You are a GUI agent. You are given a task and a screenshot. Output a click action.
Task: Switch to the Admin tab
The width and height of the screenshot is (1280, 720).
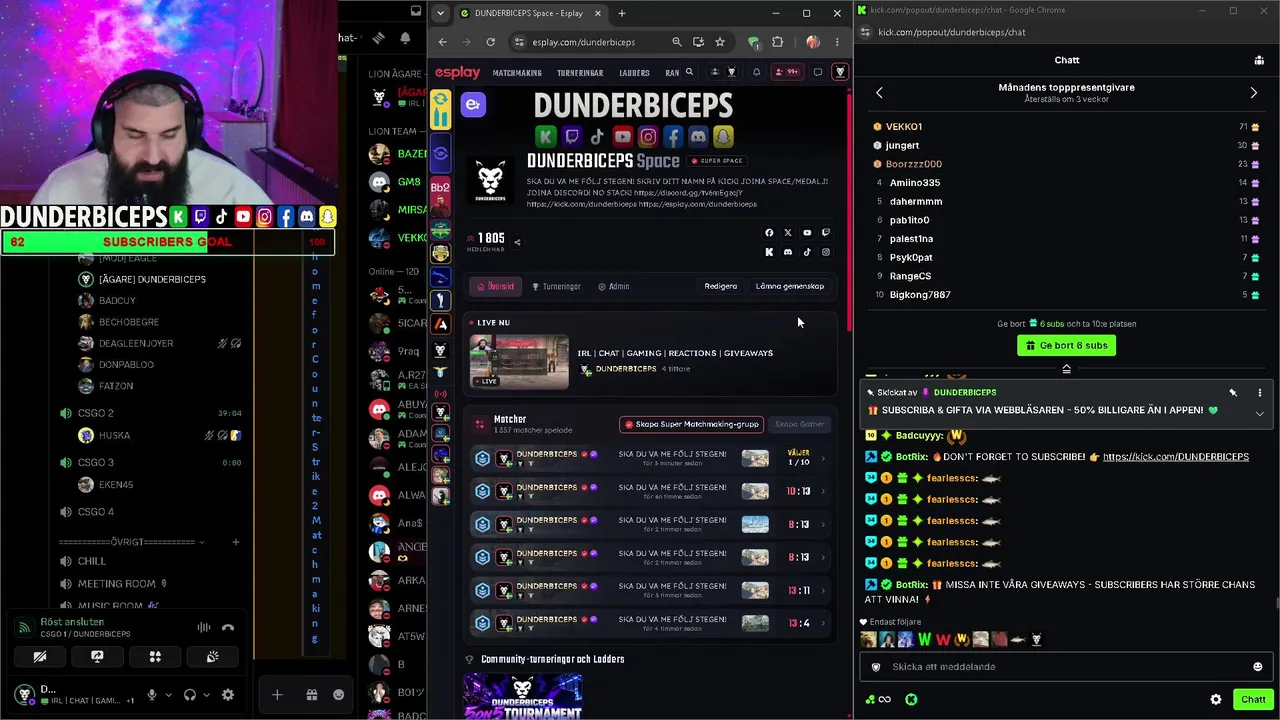pos(614,287)
